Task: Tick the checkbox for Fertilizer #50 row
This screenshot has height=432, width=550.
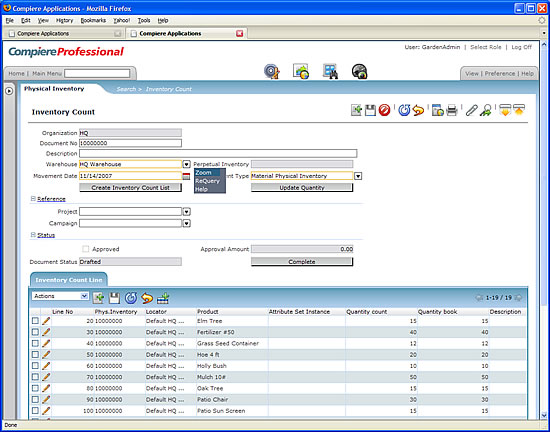Action: coord(35,332)
